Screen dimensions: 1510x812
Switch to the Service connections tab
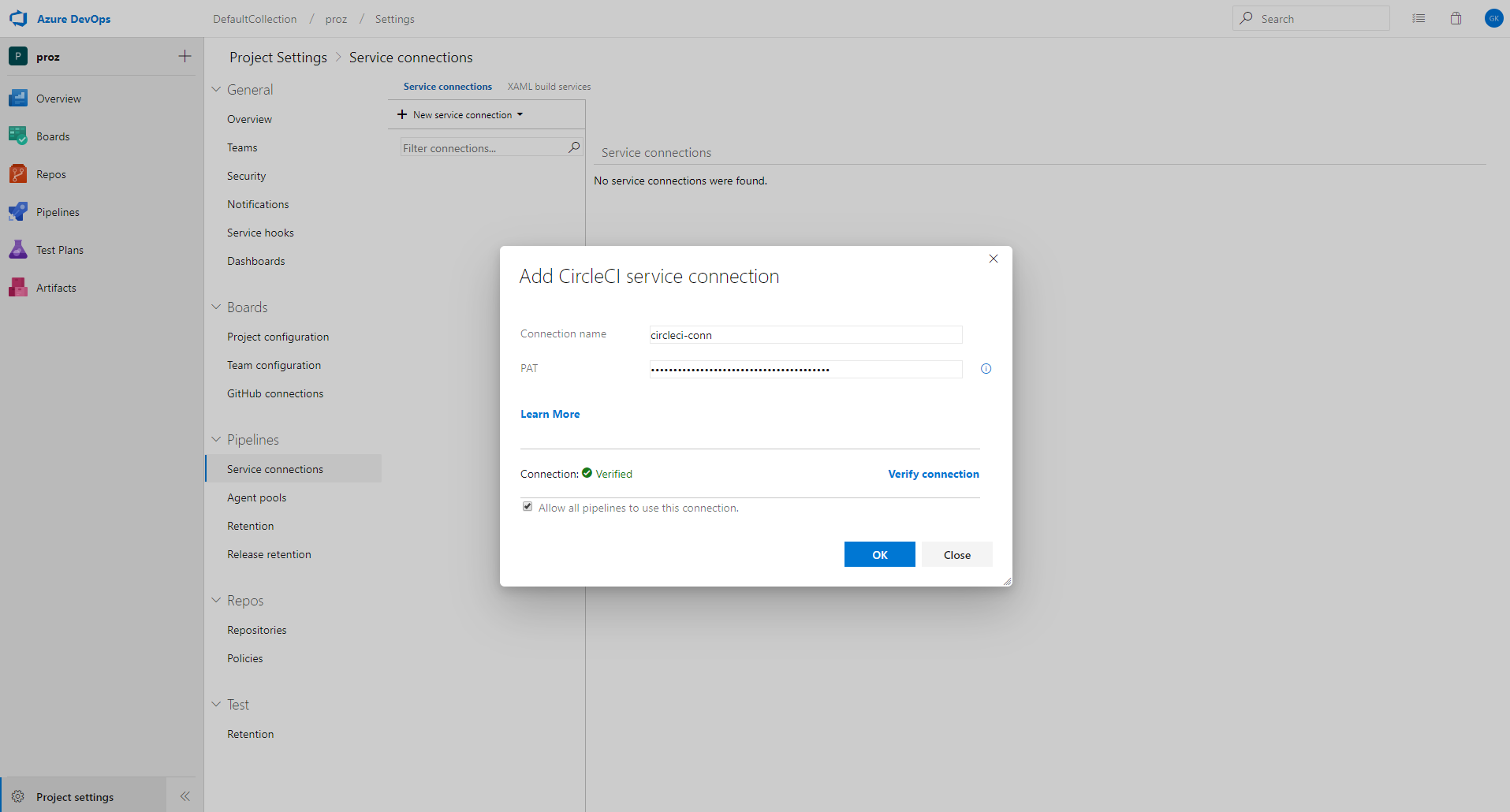tap(448, 87)
